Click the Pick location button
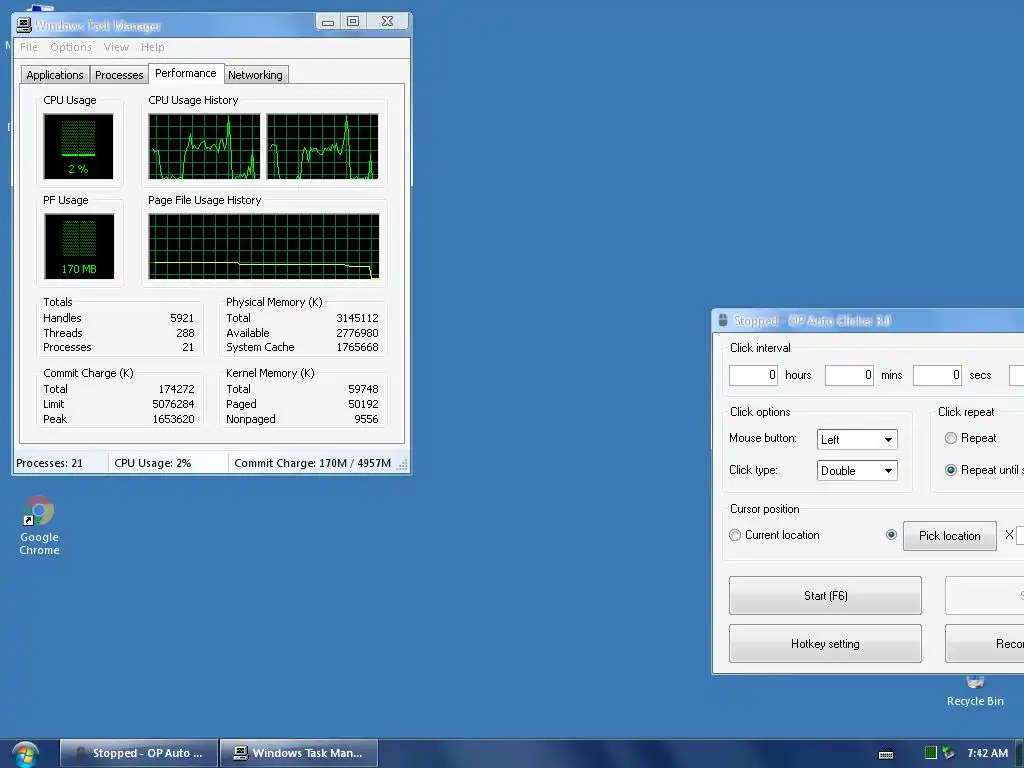This screenshot has width=1024, height=768. 950,536
